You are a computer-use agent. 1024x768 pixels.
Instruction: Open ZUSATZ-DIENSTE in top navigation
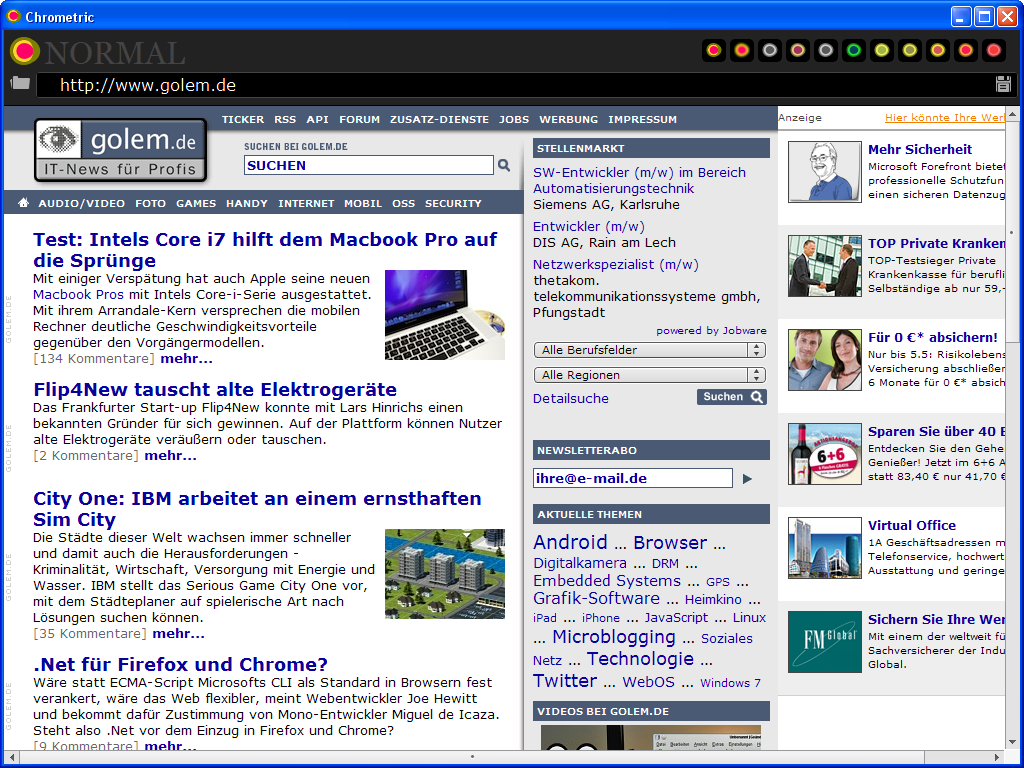pos(440,120)
